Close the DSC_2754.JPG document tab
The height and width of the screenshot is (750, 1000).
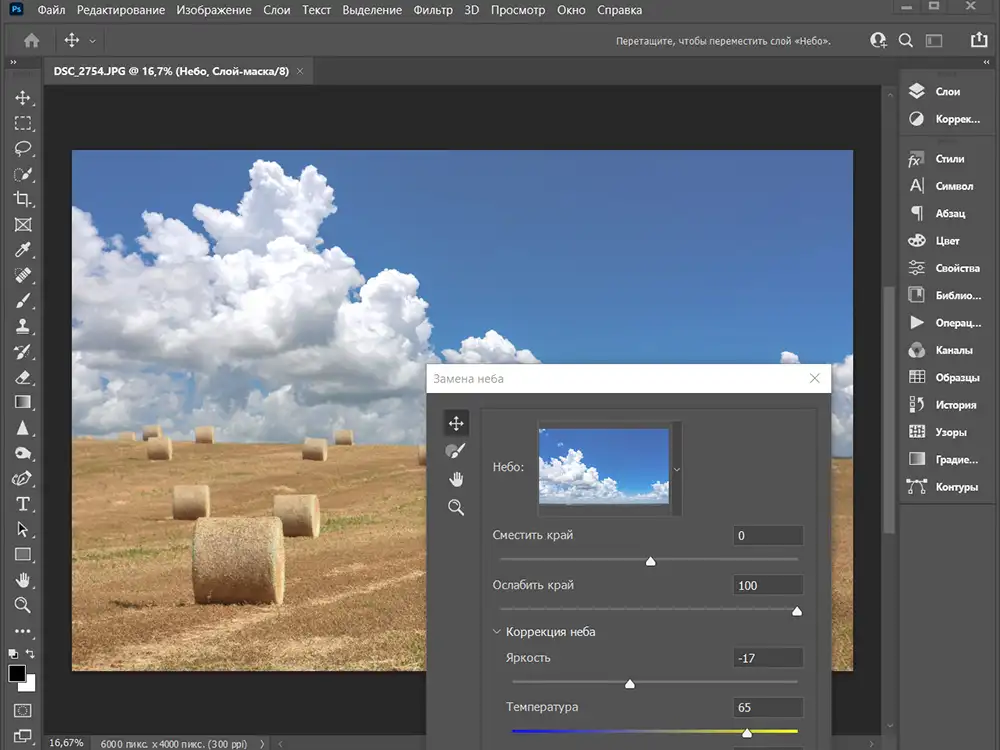(300, 71)
